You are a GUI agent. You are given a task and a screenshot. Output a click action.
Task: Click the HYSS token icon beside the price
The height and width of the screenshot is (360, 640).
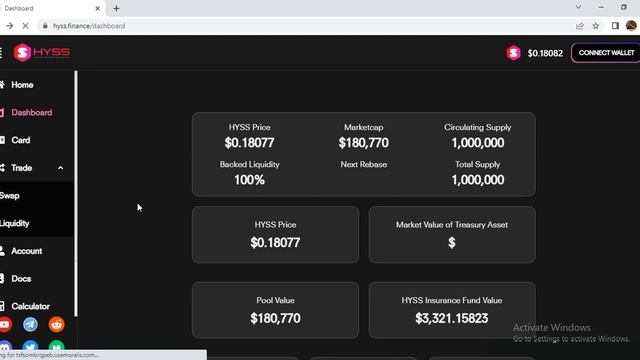click(513, 53)
